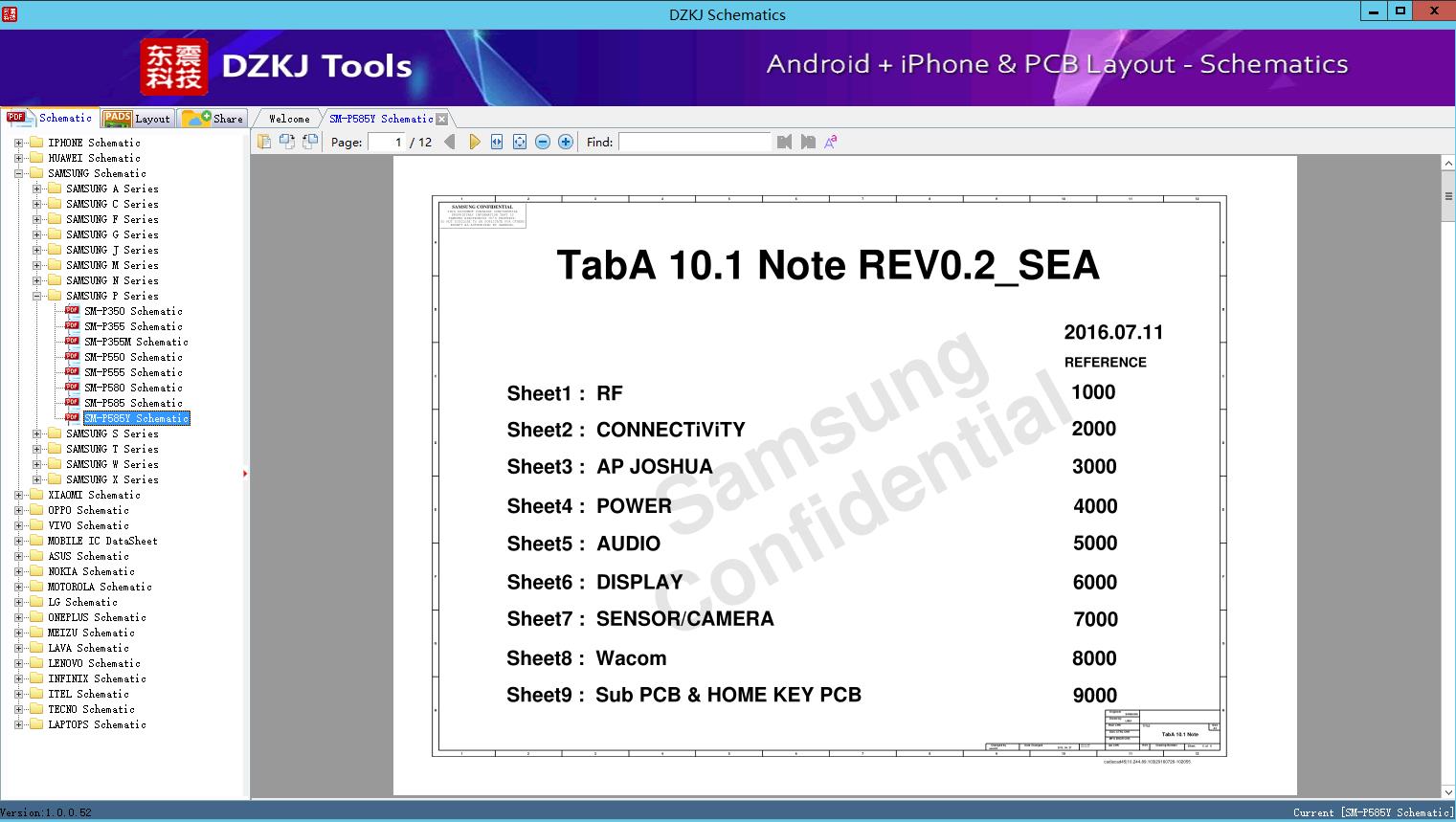The height and width of the screenshot is (822, 1456).
Task: Open the Welcome document tab
Action: pos(289,119)
